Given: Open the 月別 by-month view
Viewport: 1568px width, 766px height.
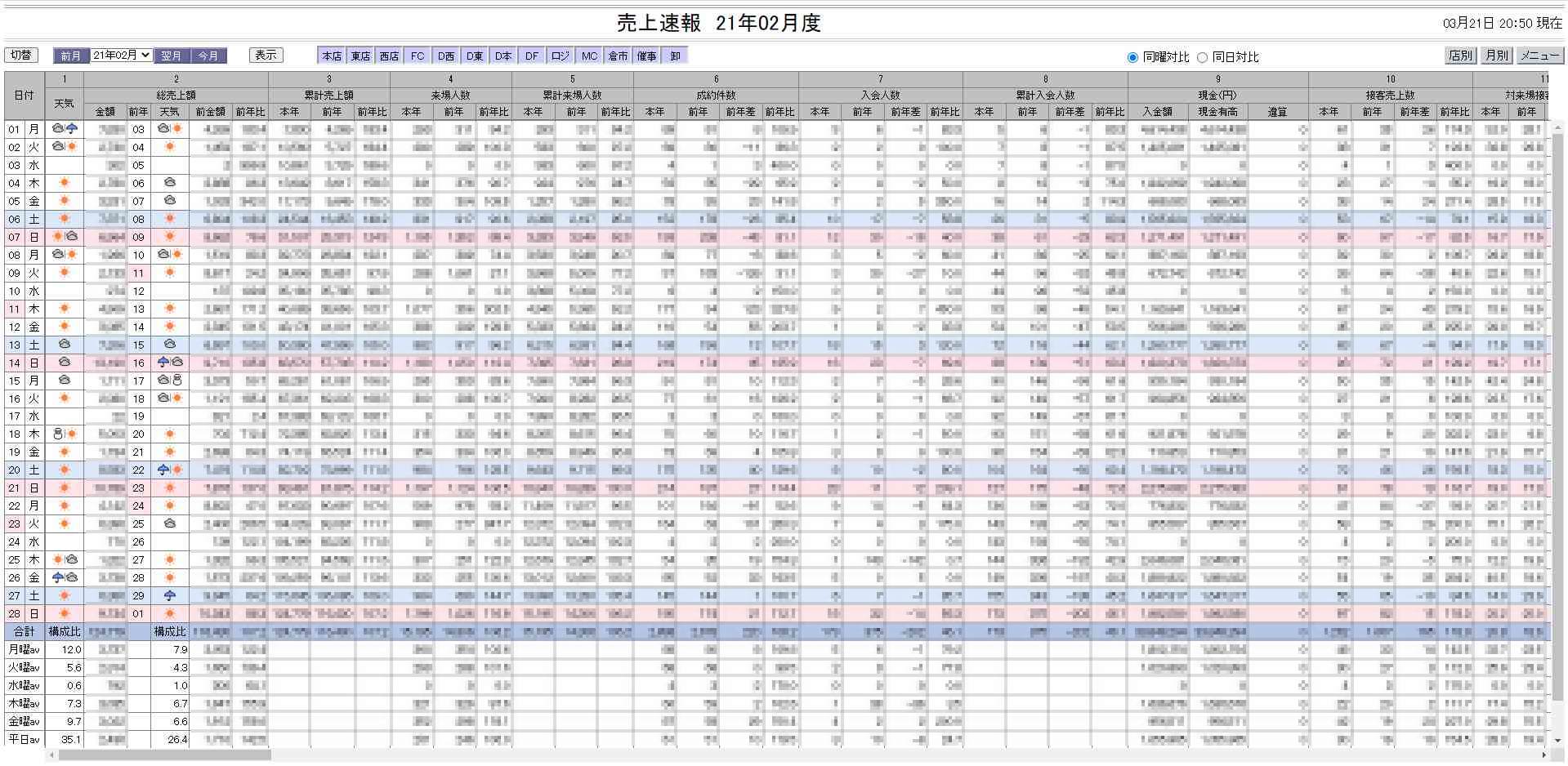Looking at the screenshot, I should point(1496,56).
